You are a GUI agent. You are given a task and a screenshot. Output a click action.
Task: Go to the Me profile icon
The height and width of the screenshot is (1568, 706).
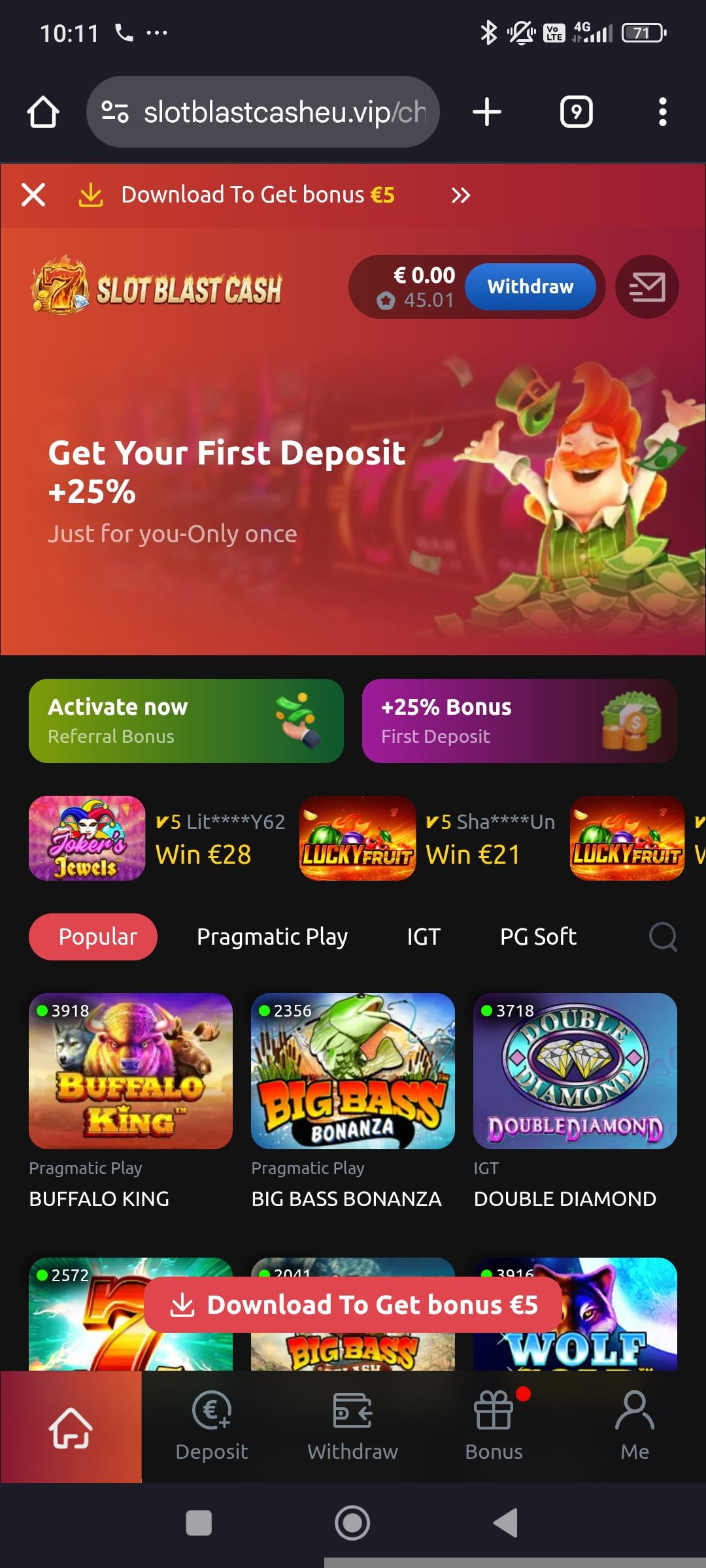pos(635,1410)
